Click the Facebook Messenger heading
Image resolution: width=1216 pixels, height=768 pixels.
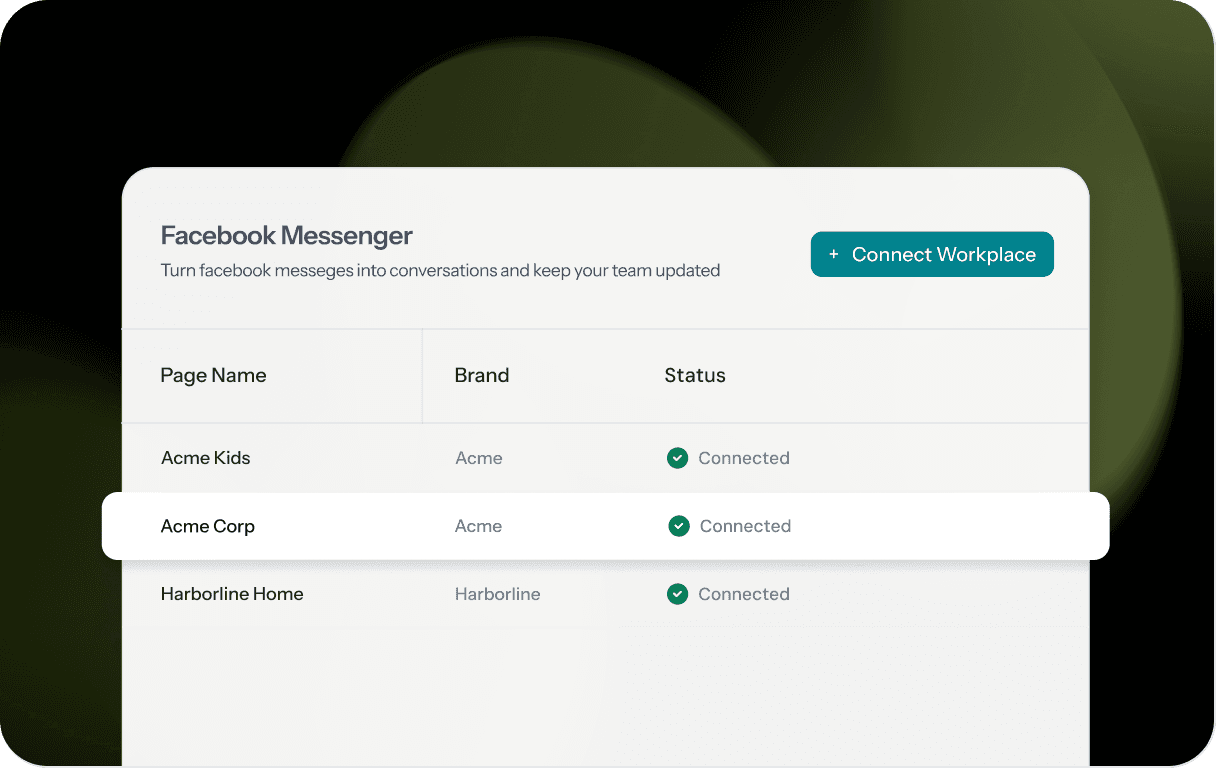[x=287, y=236]
